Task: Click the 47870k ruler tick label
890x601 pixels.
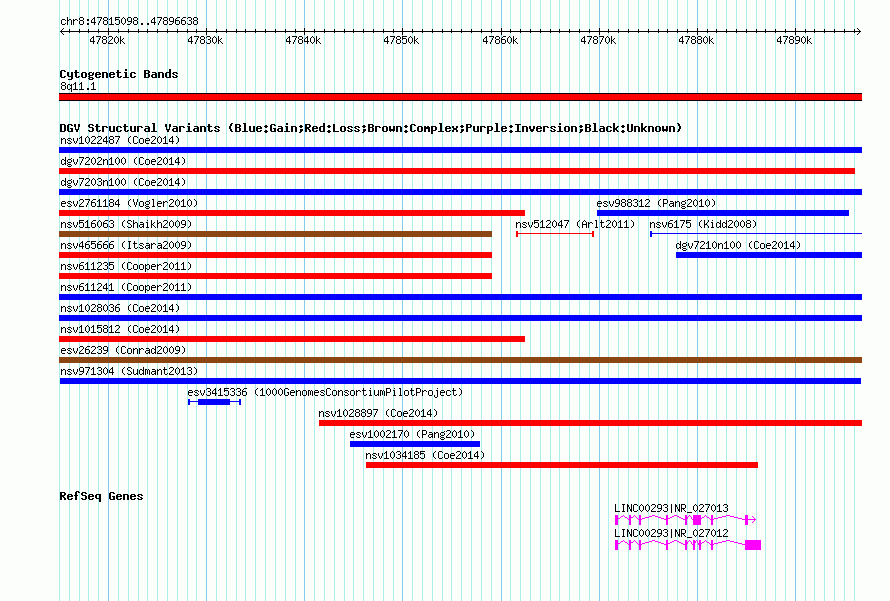Action: [x=598, y=40]
